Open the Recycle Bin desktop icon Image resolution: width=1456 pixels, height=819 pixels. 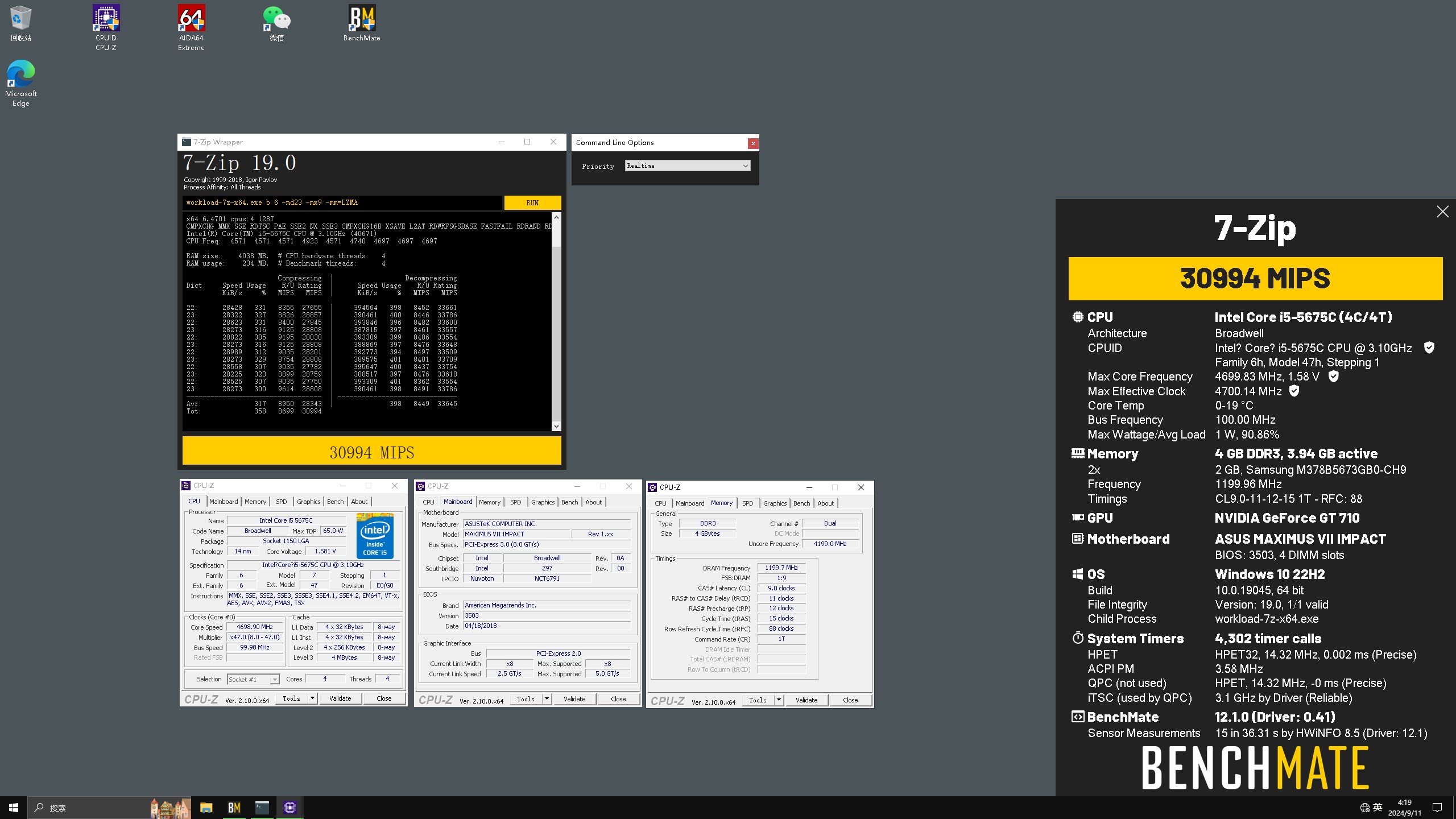pyautogui.click(x=20, y=23)
